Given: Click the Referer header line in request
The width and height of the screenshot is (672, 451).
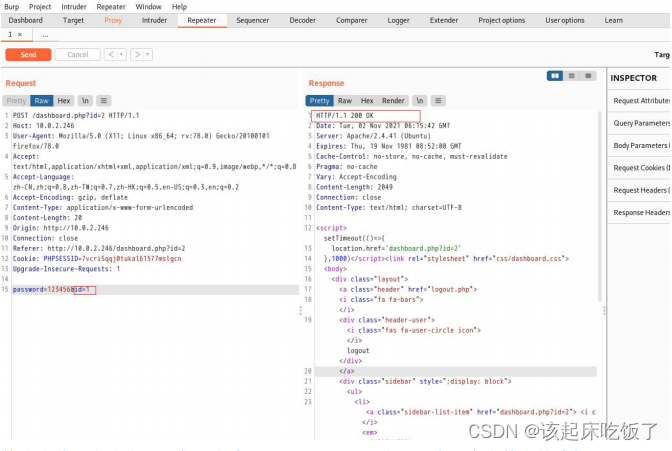Looking at the screenshot, I should (99, 248).
